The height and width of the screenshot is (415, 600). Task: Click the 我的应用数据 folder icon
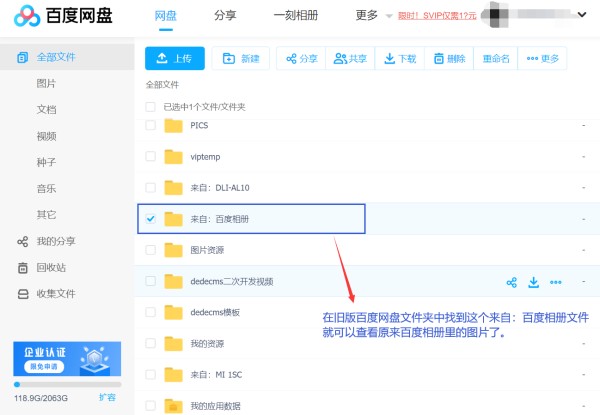click(173, 405)
